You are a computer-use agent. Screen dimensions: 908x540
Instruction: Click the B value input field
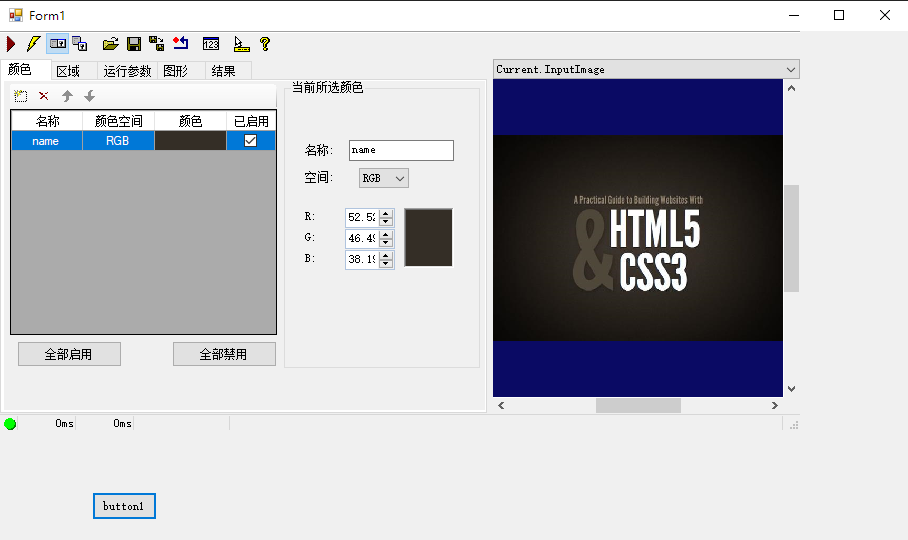point(362,259)
